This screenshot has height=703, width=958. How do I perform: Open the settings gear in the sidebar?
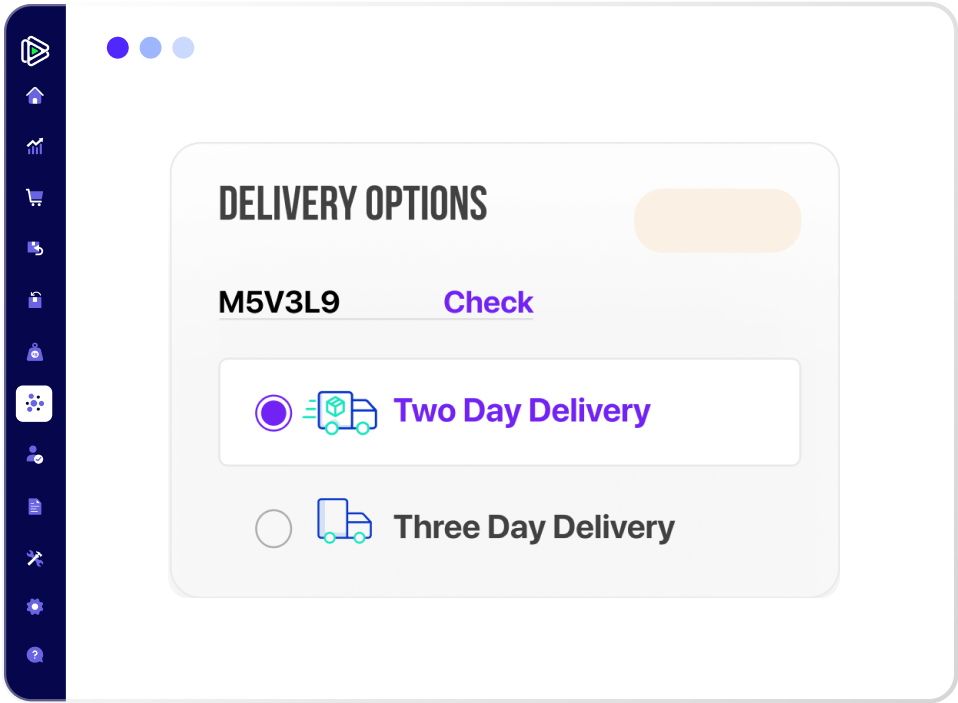pos(35,607)
